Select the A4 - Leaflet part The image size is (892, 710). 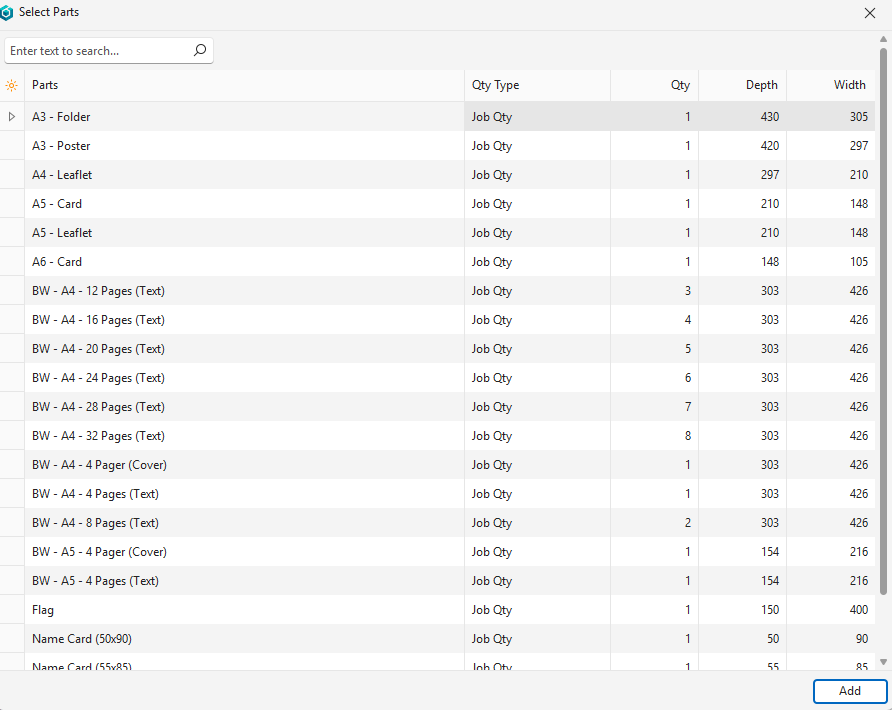tap(244, 175)
